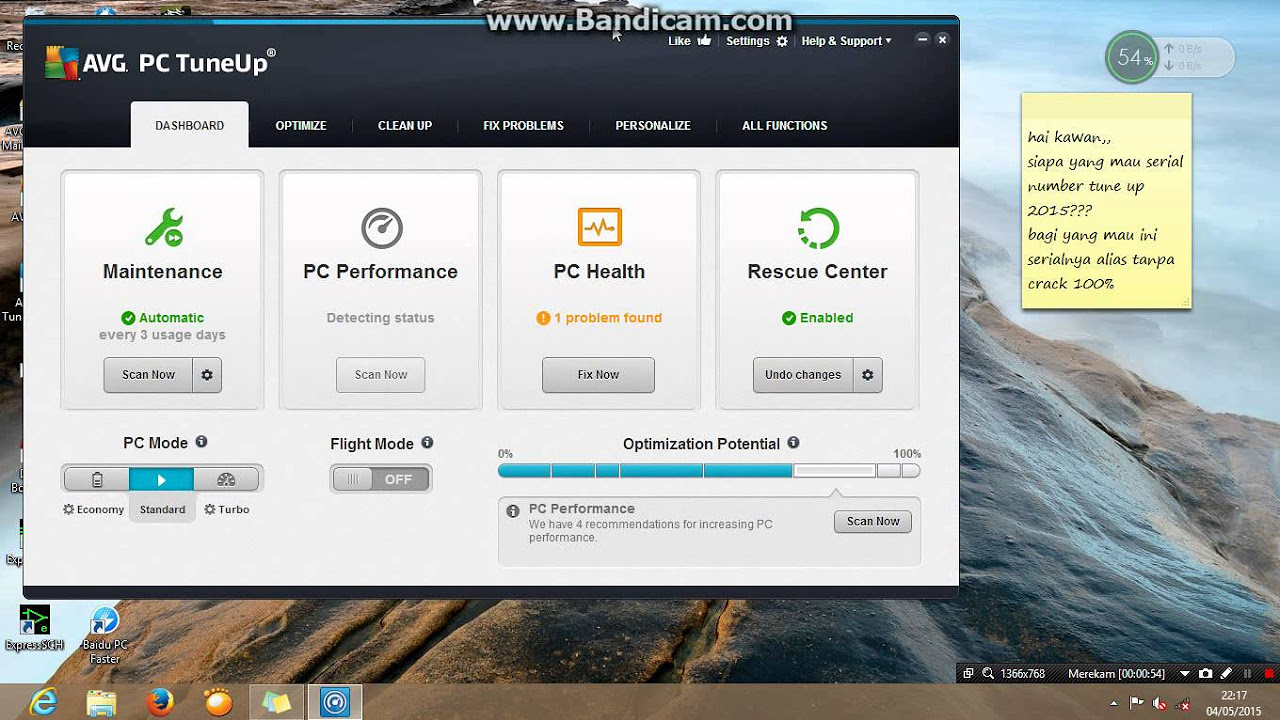Open the Personalize tab
This screenshot has height=720, width=1280.
tap(653, 126)
